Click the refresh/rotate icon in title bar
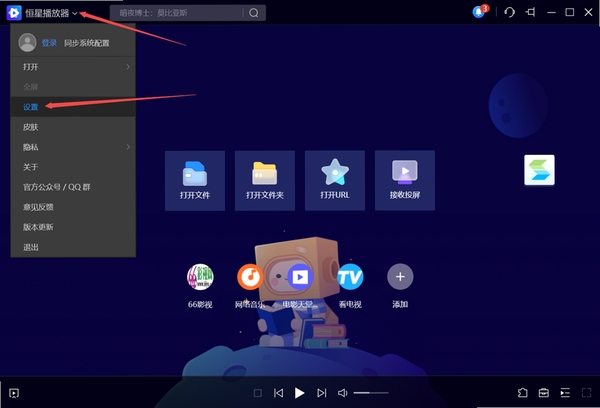The width and height of the screenshot is (600, 408). pyautogui.click(x=509, y=12)
